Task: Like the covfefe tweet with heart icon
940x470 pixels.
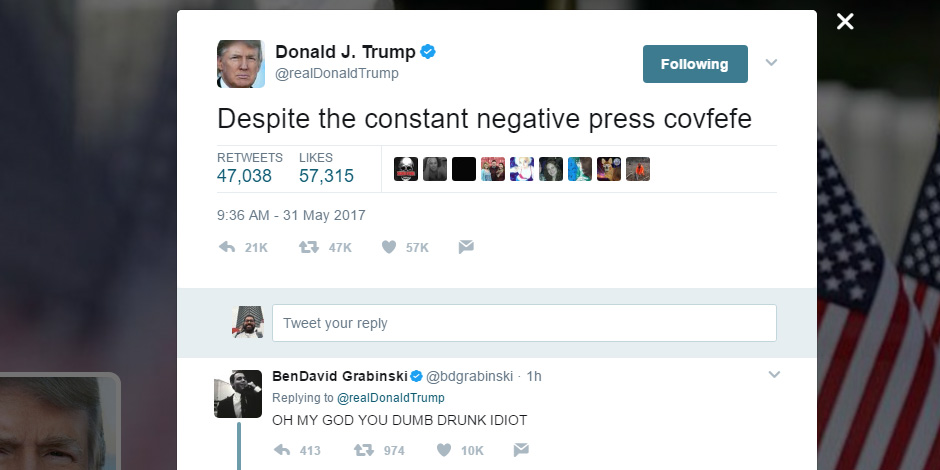Action: [x=389, y=247]
